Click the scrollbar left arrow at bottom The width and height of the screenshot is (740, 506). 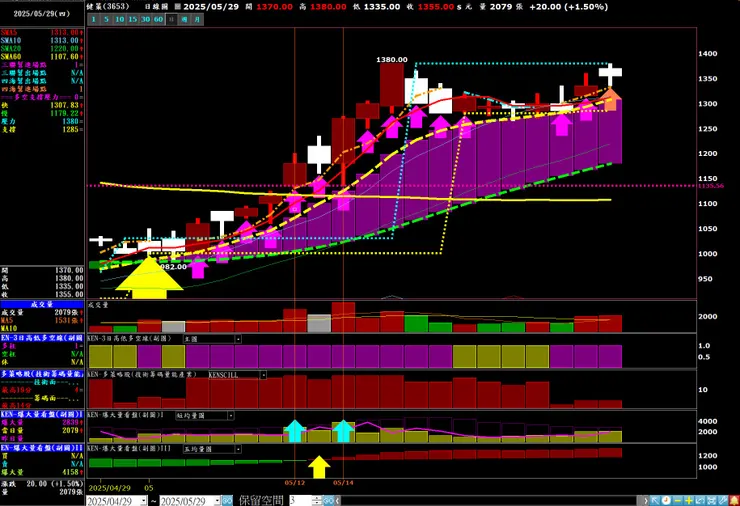tap(337, 501)
